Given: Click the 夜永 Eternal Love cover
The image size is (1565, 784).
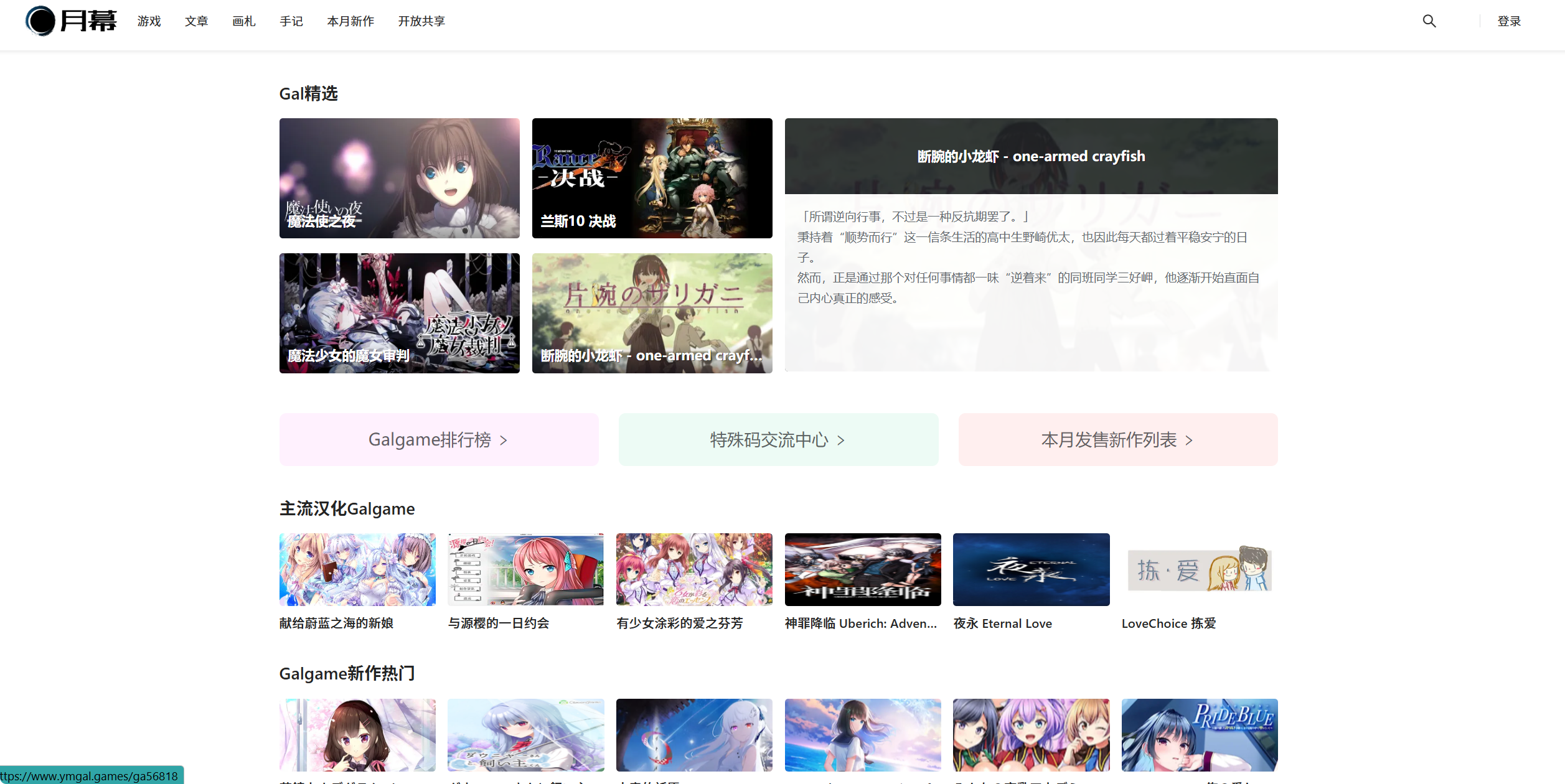Looking at the screenshot, I should pyautogui.click(x=1031, y=569).
